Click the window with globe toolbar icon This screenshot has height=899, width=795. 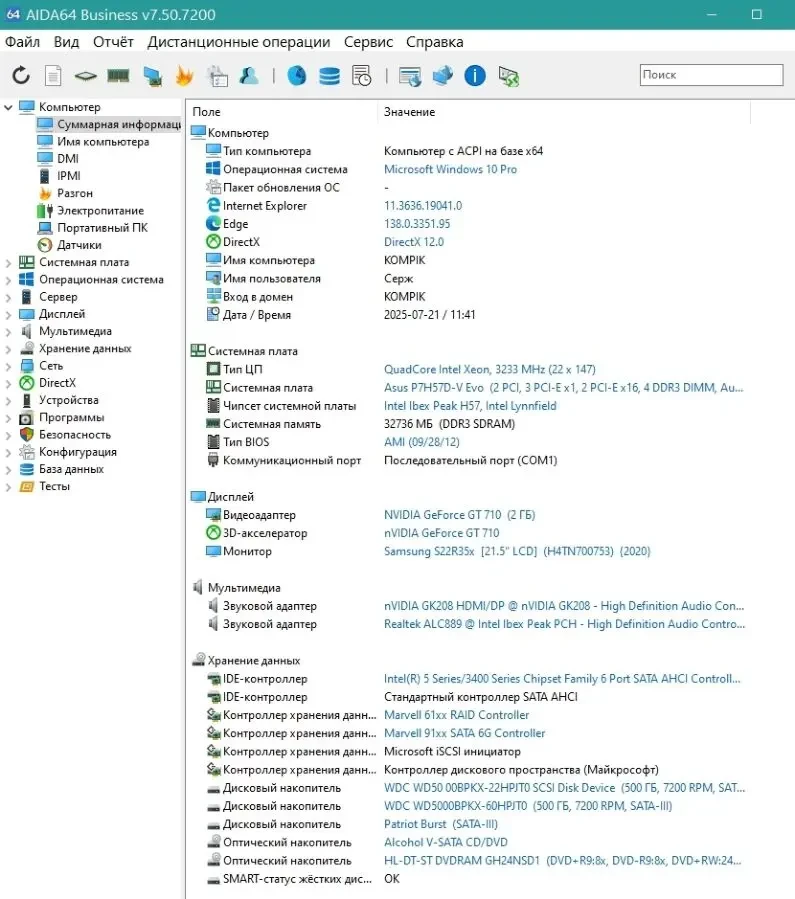pos(410,76)
